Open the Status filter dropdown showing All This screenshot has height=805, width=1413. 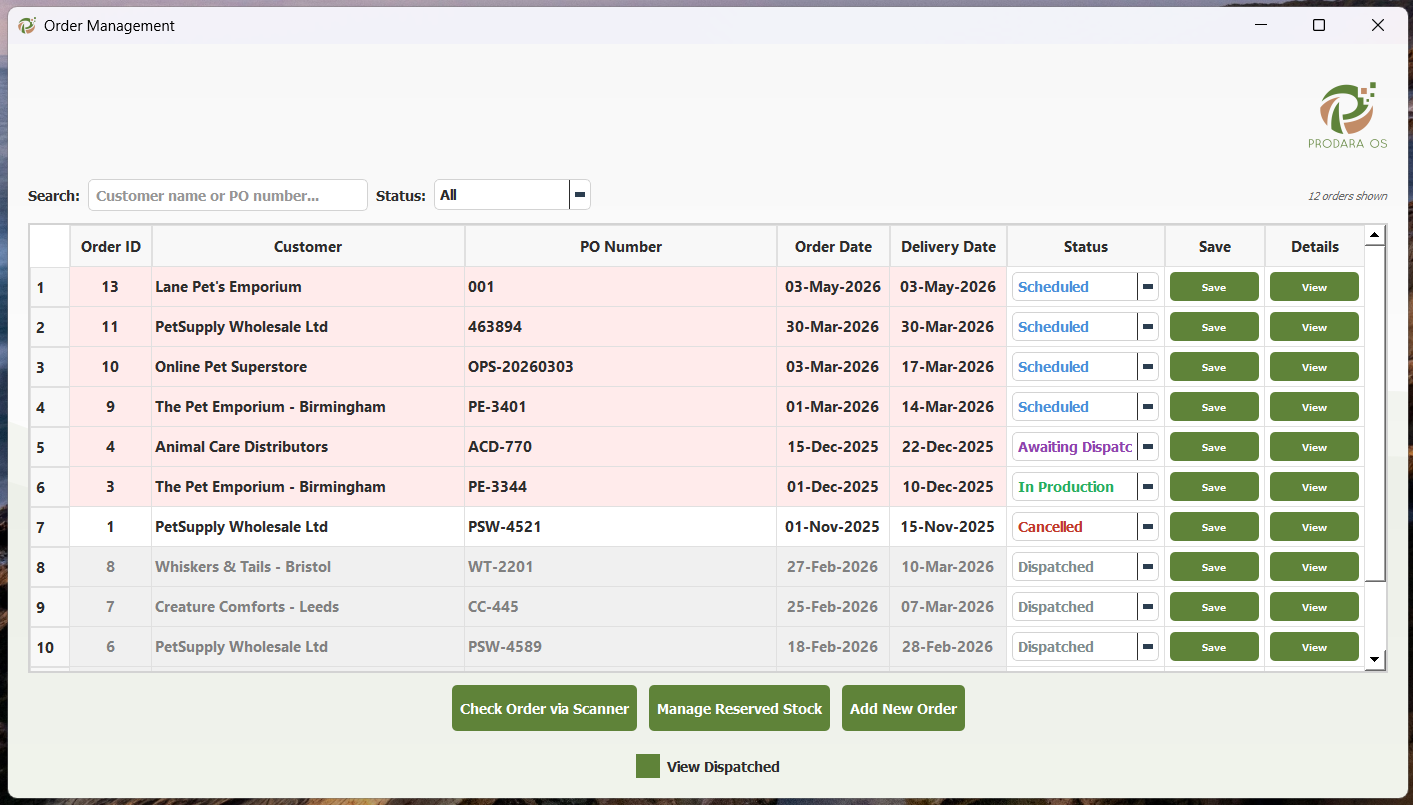[x=512, y=195]
